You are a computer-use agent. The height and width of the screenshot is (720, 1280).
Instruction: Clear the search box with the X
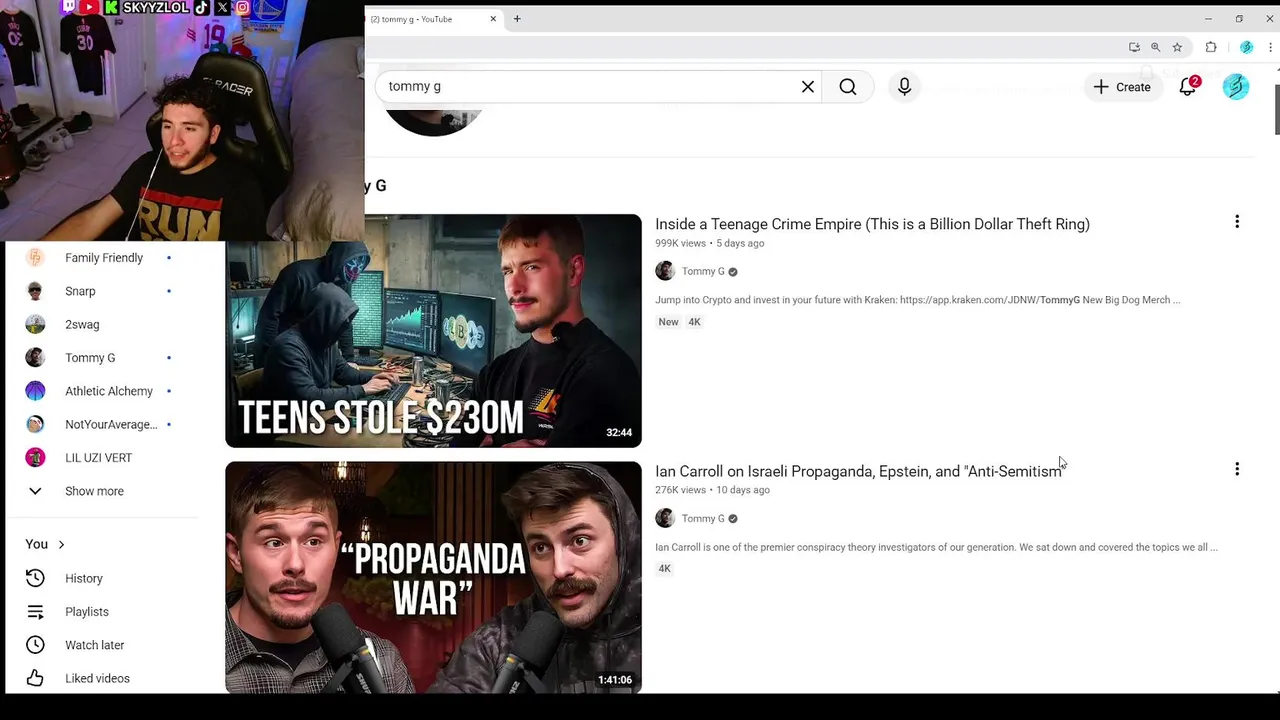pos(808,87)
